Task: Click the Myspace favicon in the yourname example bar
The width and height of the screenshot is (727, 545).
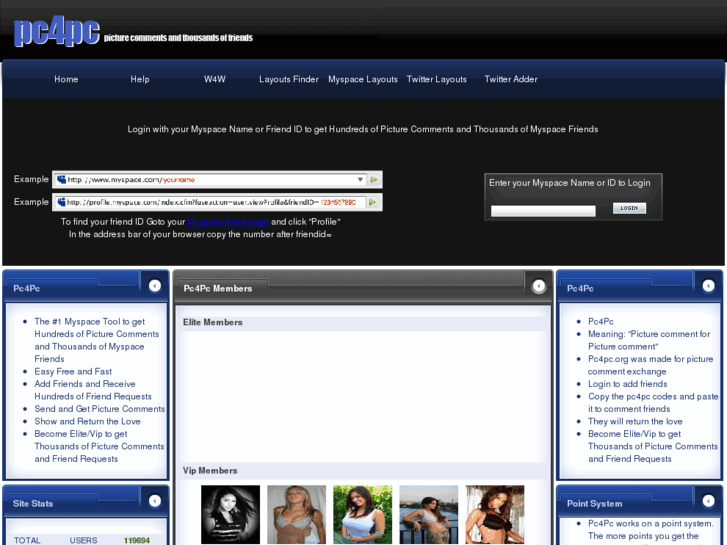Action: tap(61, 180)
